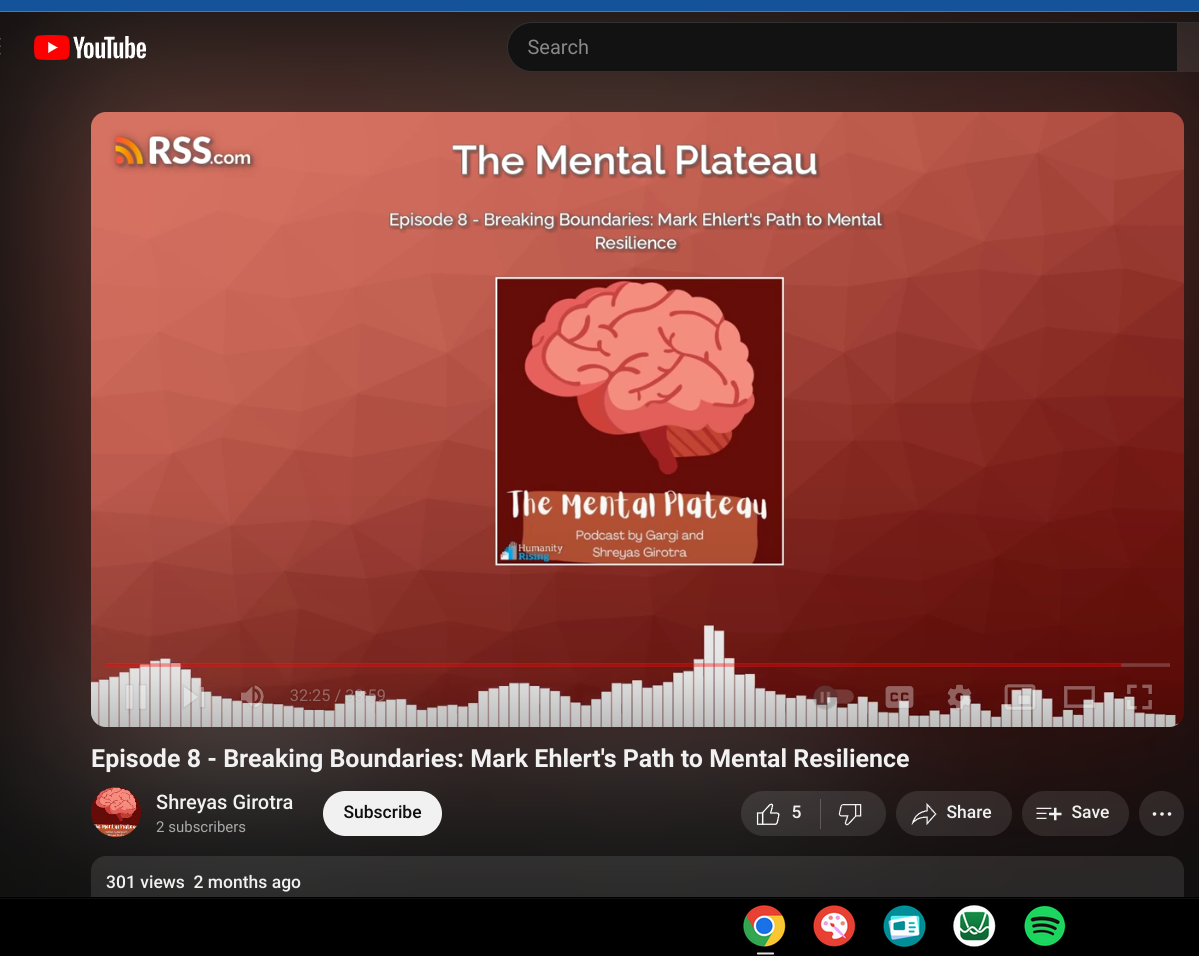Open the player settings gear
1199x956 pixels.
click(959, 696)
